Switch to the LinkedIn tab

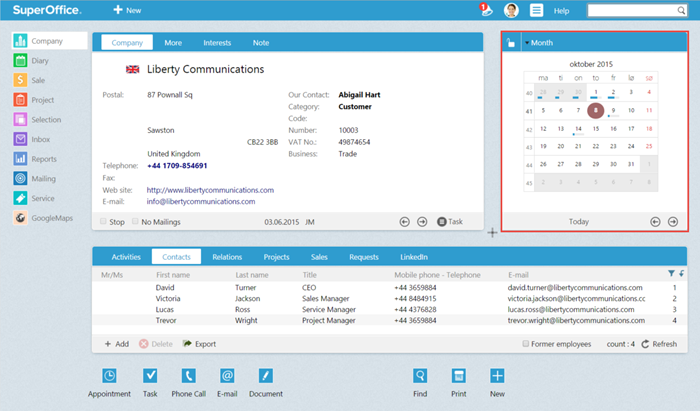point(414,257)
